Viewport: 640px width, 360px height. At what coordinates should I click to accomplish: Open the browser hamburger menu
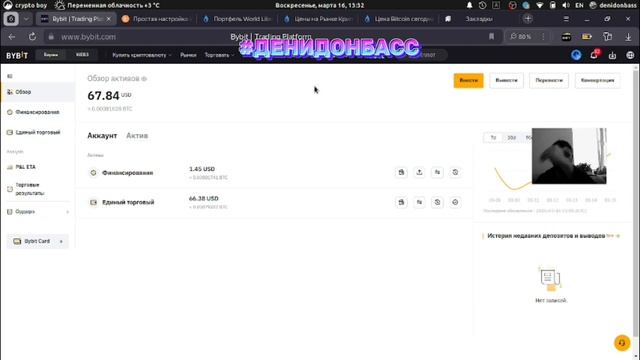pyautogui.click(x=566, y=19)
